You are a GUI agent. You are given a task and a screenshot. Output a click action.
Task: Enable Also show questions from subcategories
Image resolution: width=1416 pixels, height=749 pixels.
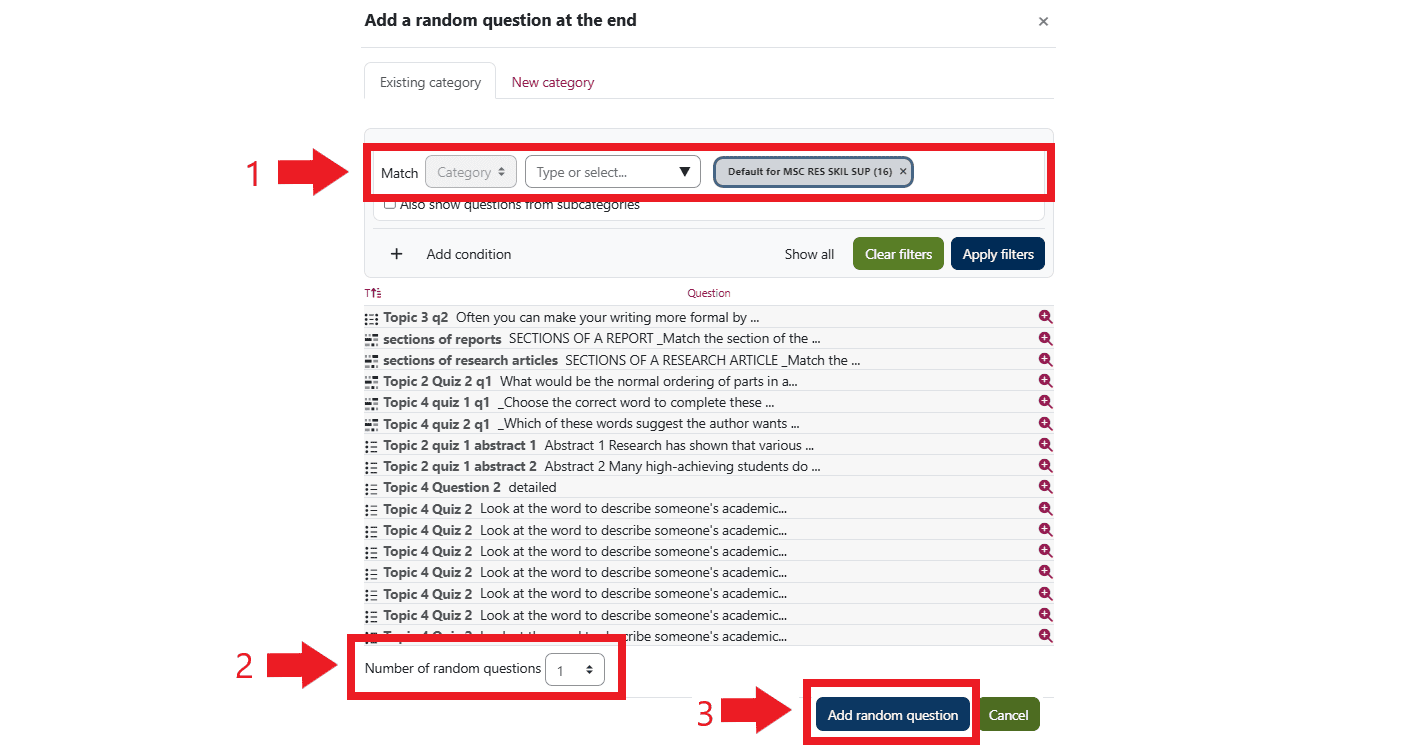coord(390,205)
